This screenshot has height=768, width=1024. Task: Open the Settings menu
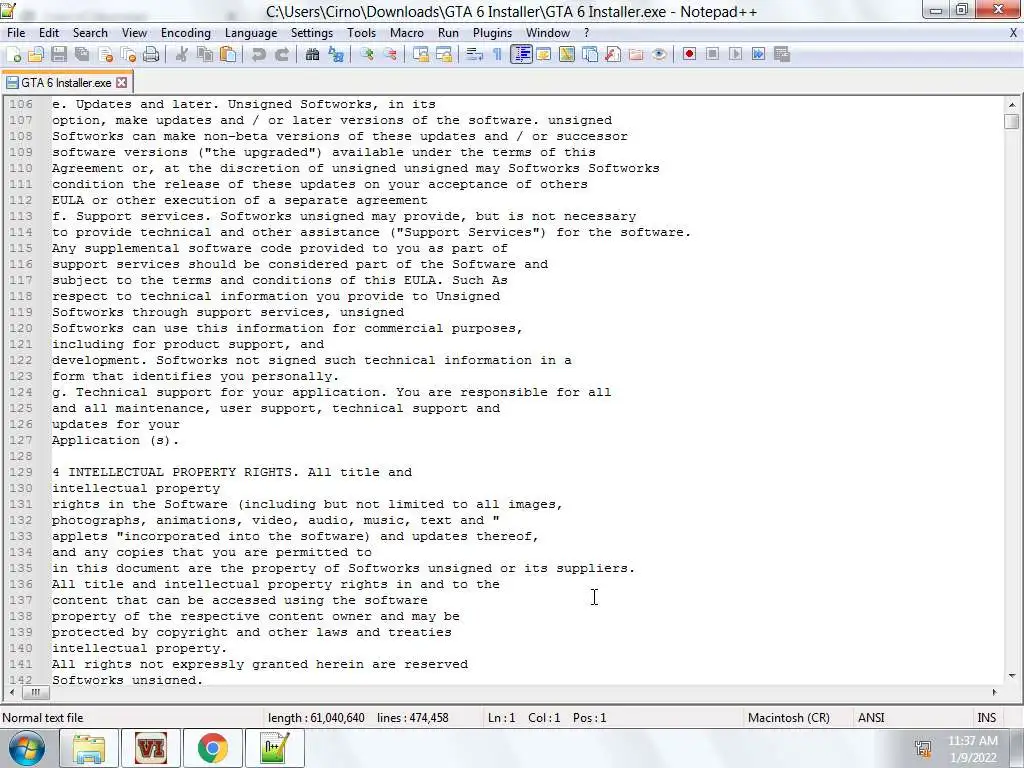pyautogui.click(x=312, y=33)
